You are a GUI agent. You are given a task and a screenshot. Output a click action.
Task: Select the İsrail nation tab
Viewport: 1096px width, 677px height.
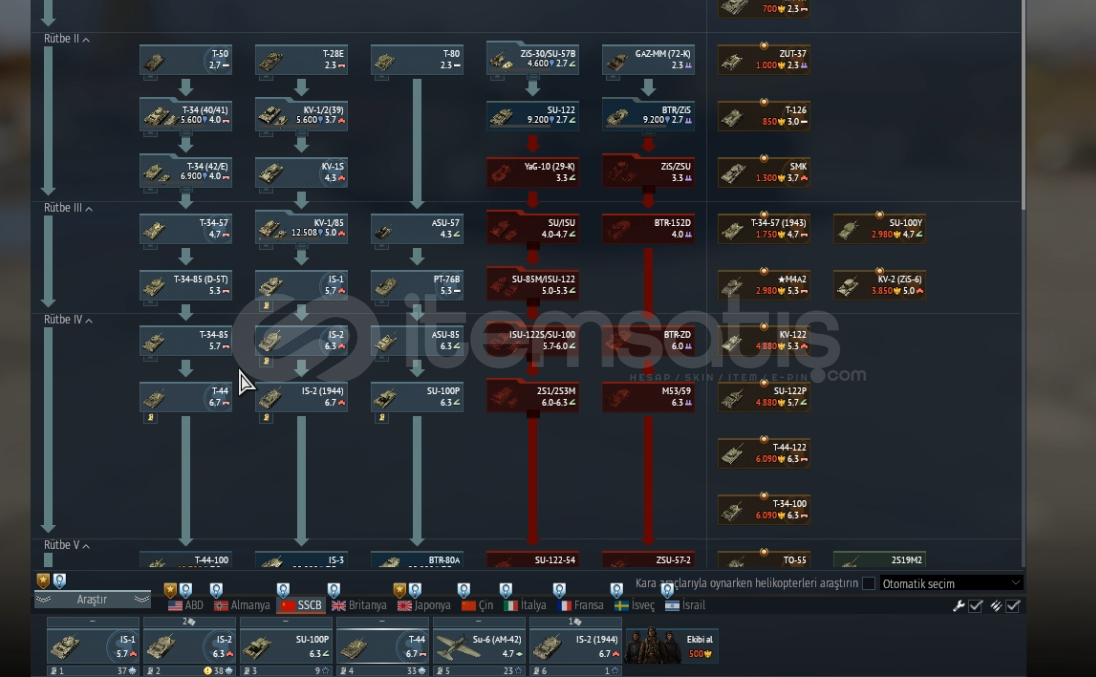pyautogui.click(x=685, y=605)
